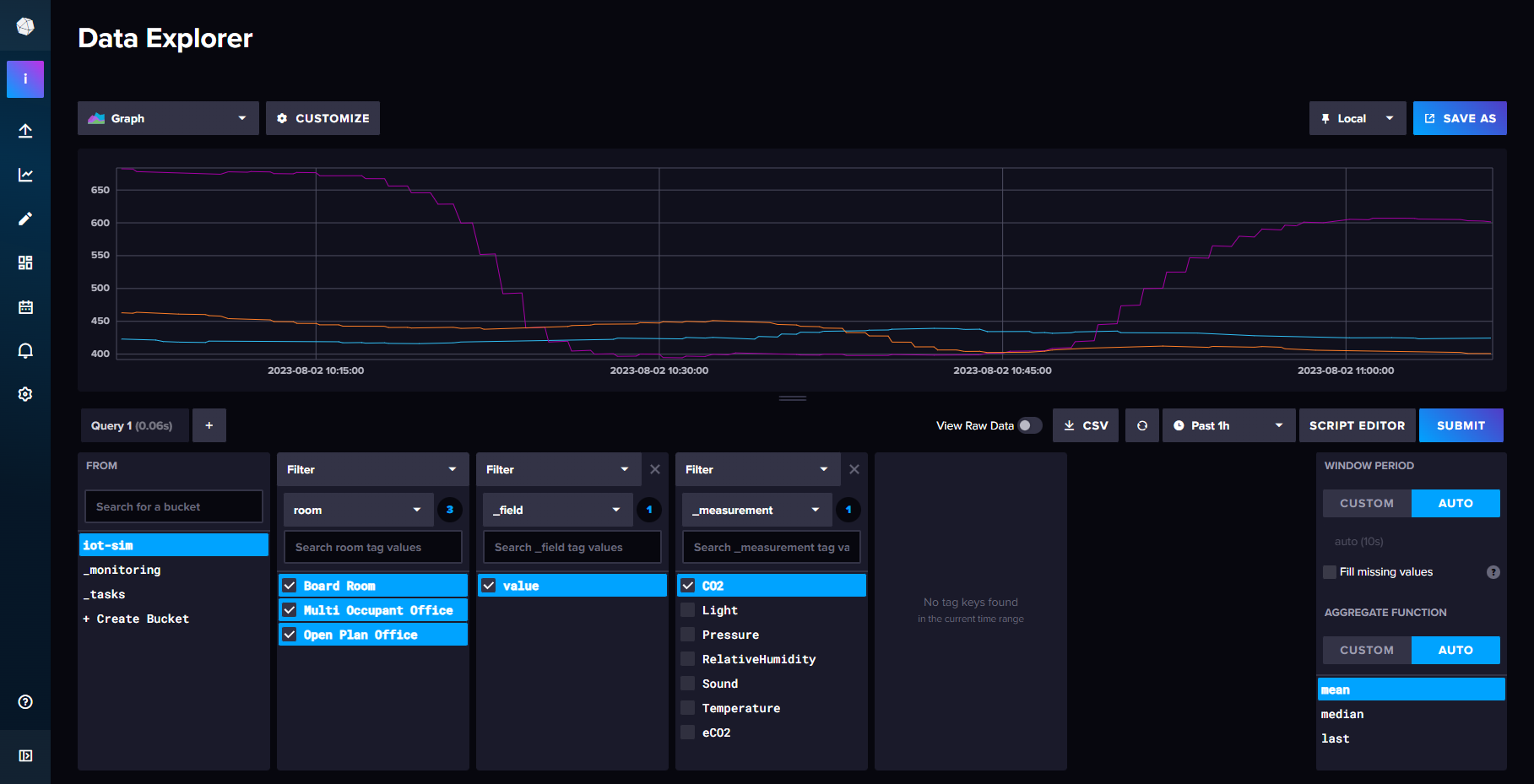Select median aggregate function
The width and height of the screenshot is (1534, 784).
click(1412, 714)
